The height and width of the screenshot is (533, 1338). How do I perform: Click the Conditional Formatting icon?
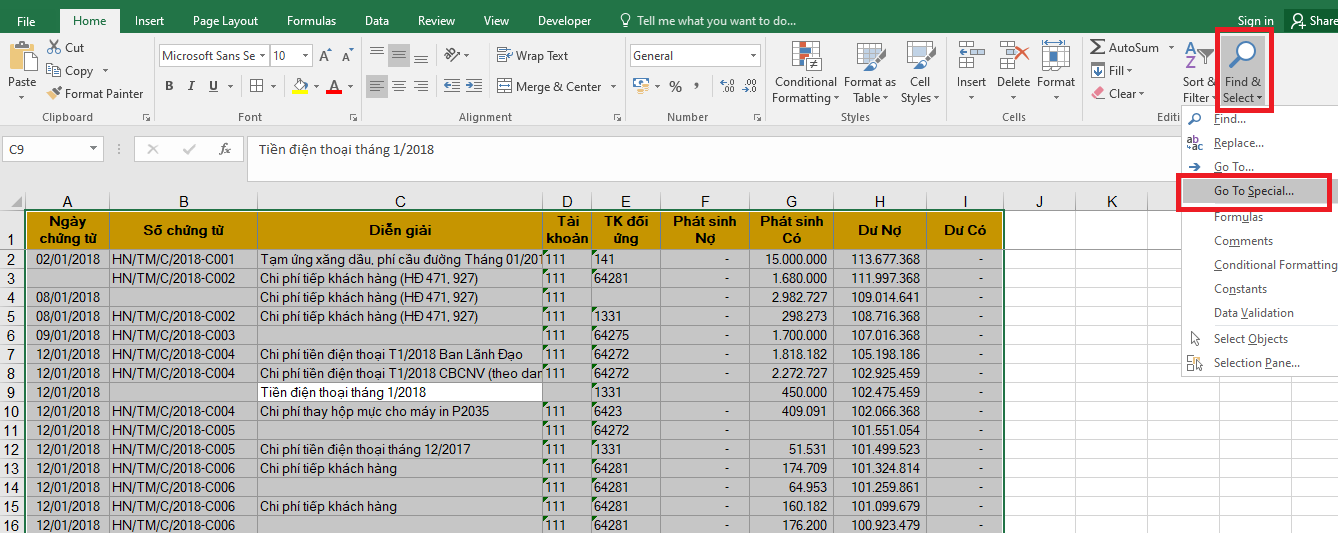coord(805,56)
